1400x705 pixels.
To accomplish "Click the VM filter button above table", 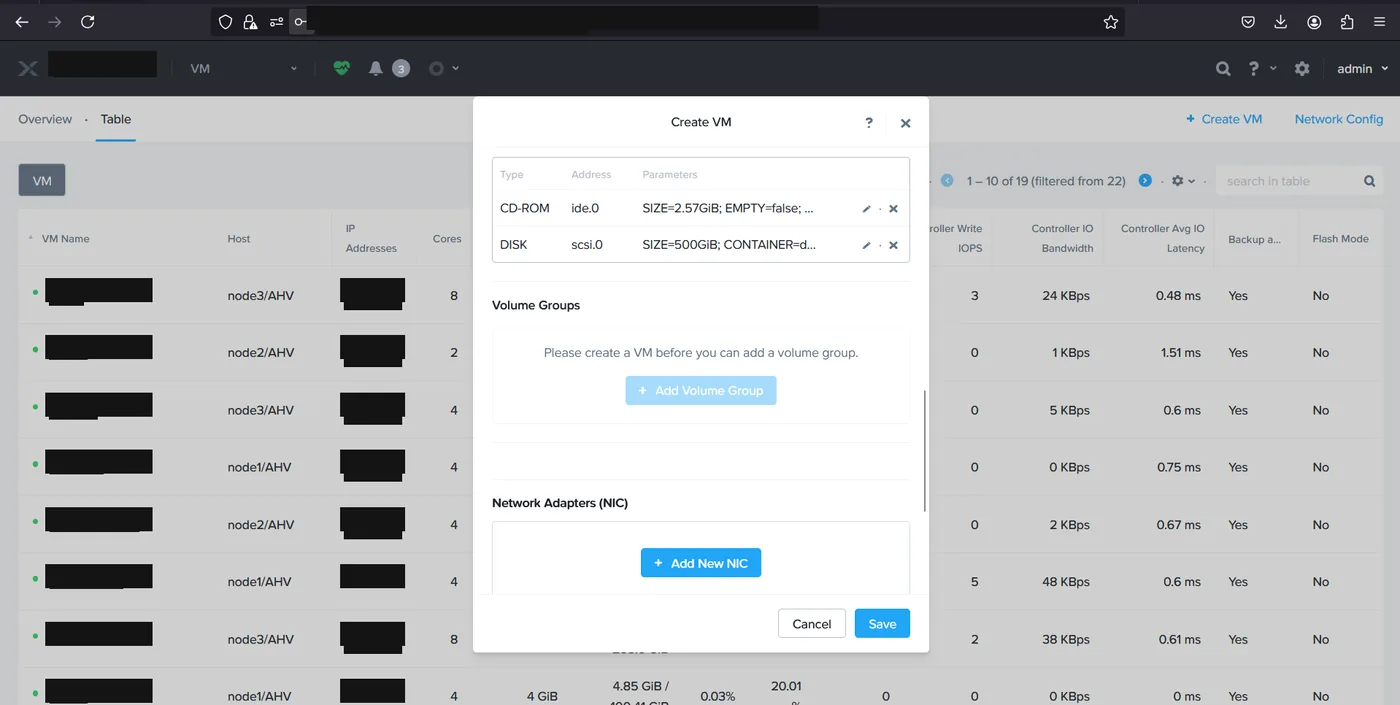I will 42,181.
